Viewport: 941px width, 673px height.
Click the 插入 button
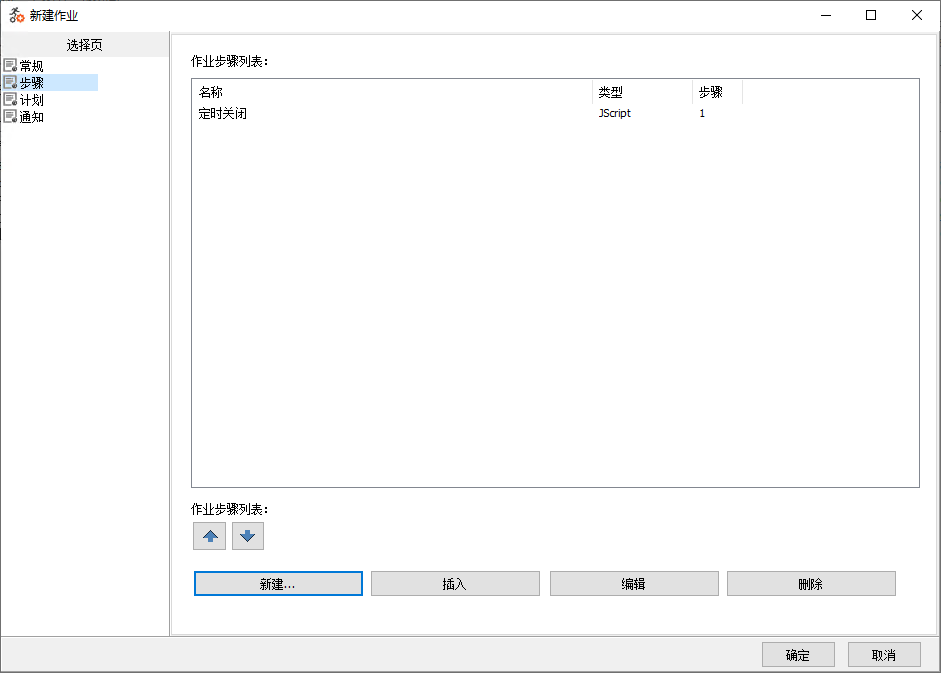point(455,584)
